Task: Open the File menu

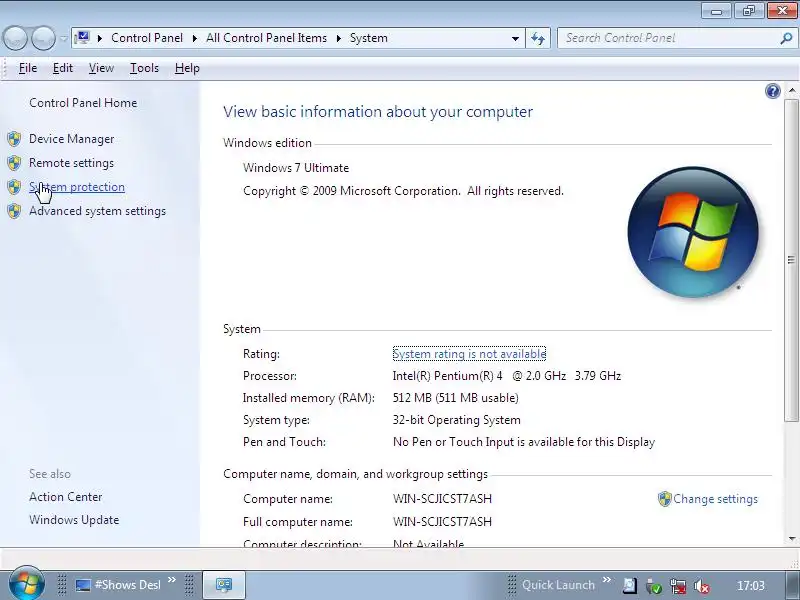Action: pyautogui.click(x=28, y=68)
